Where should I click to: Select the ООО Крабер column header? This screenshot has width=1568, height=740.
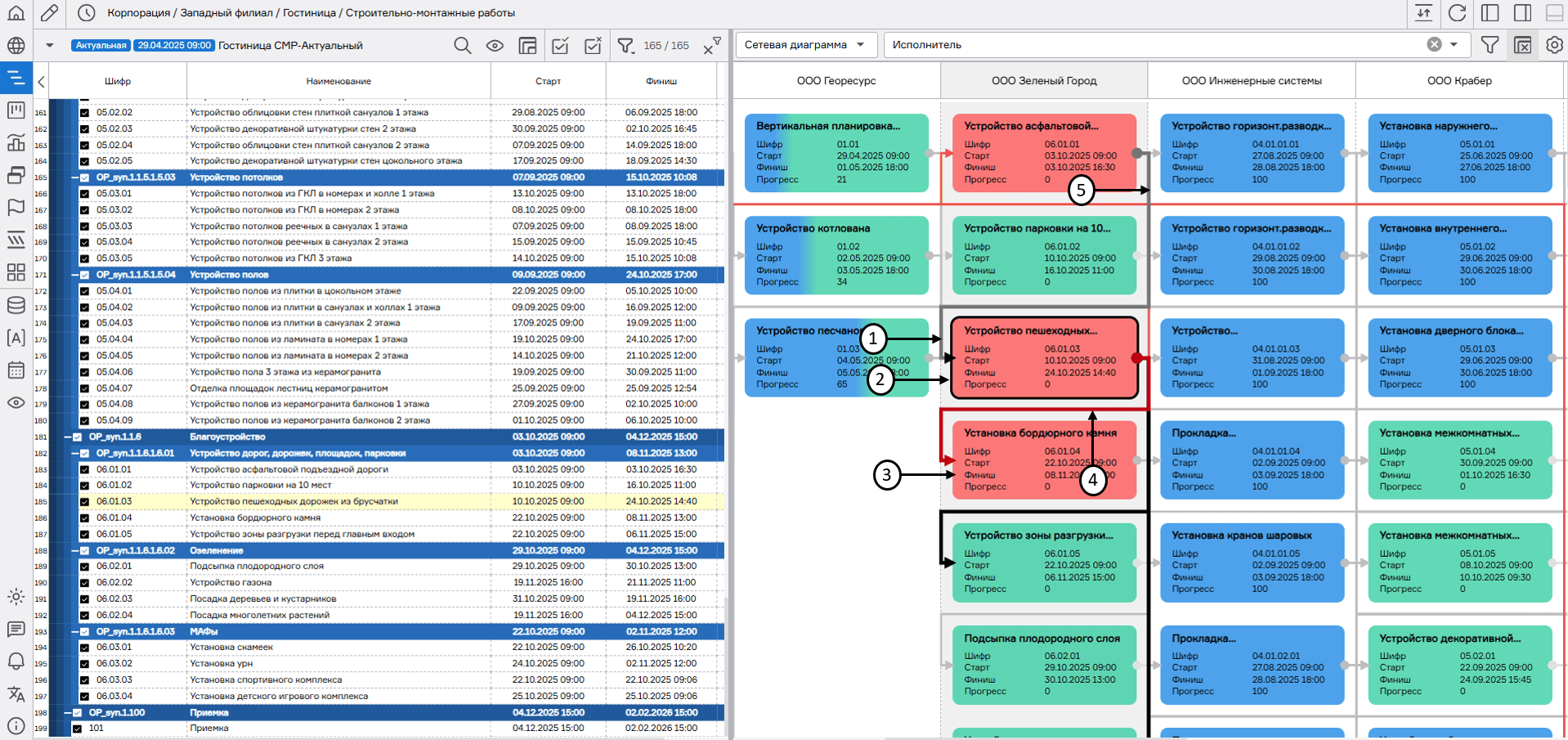pos(1459,81)
